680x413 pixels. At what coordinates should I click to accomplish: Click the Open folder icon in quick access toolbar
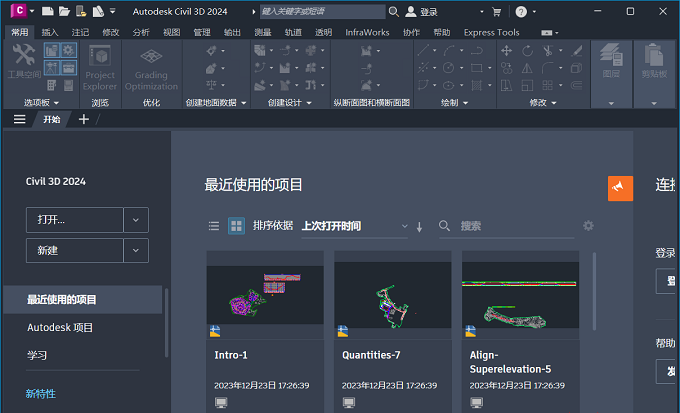[64, 12]
